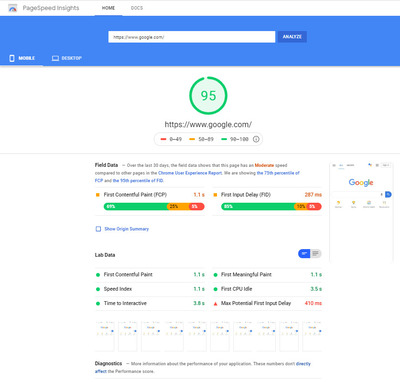The height and width of the screenshot is (382, 400).
Task: Click the 287 ms FID value
Action: tap(313, 195)
